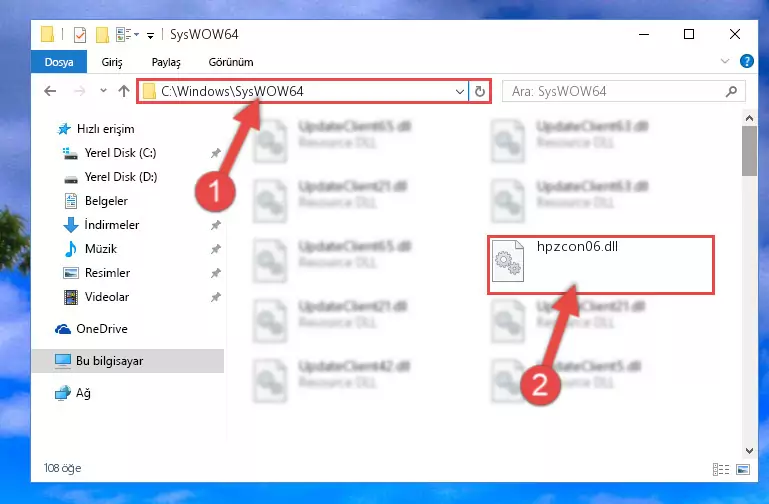The image size is (769, 504).
Task: Select Bu bilgisayar in navigation pane
Action: coord(128,361)
